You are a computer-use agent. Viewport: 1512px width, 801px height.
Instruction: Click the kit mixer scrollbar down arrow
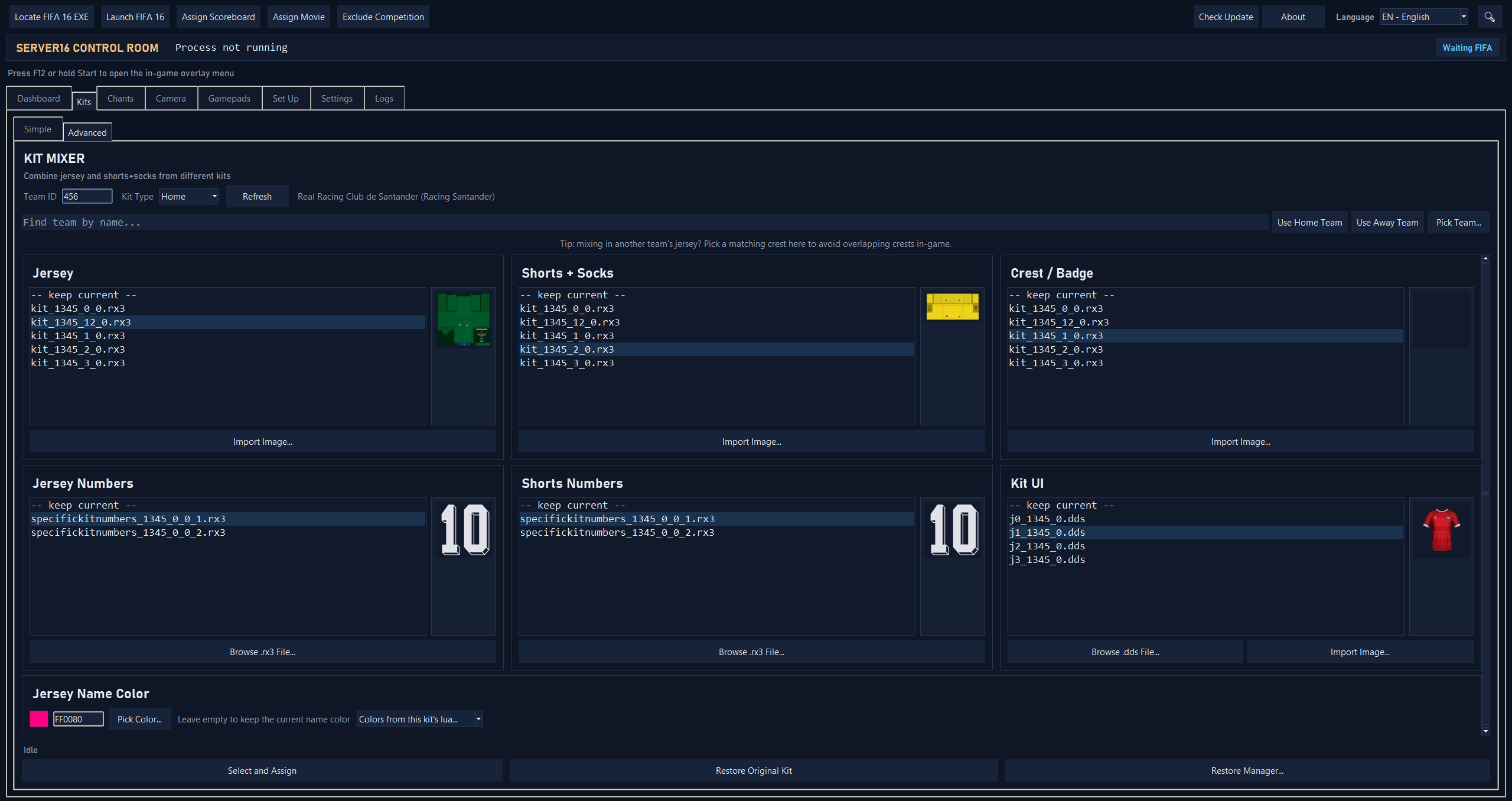coord(1485,731)
